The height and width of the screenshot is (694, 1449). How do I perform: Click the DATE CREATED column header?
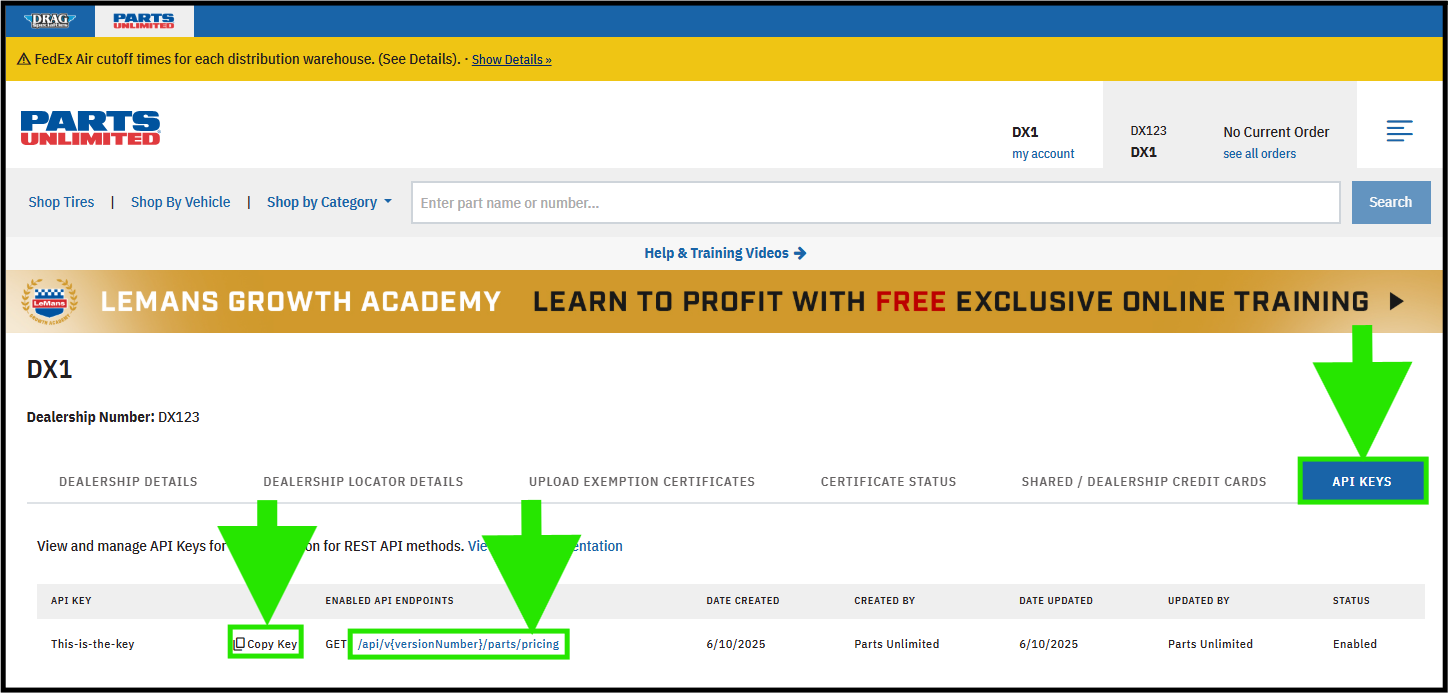[x=743, y=601]
